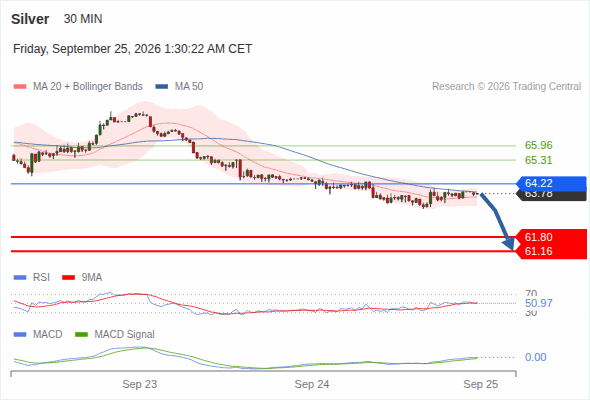The height and width of the screenshot is (400, 590).
Task: Click the Friday, September 25, 2026 timestamp
Action: click(x=132, y=49)
